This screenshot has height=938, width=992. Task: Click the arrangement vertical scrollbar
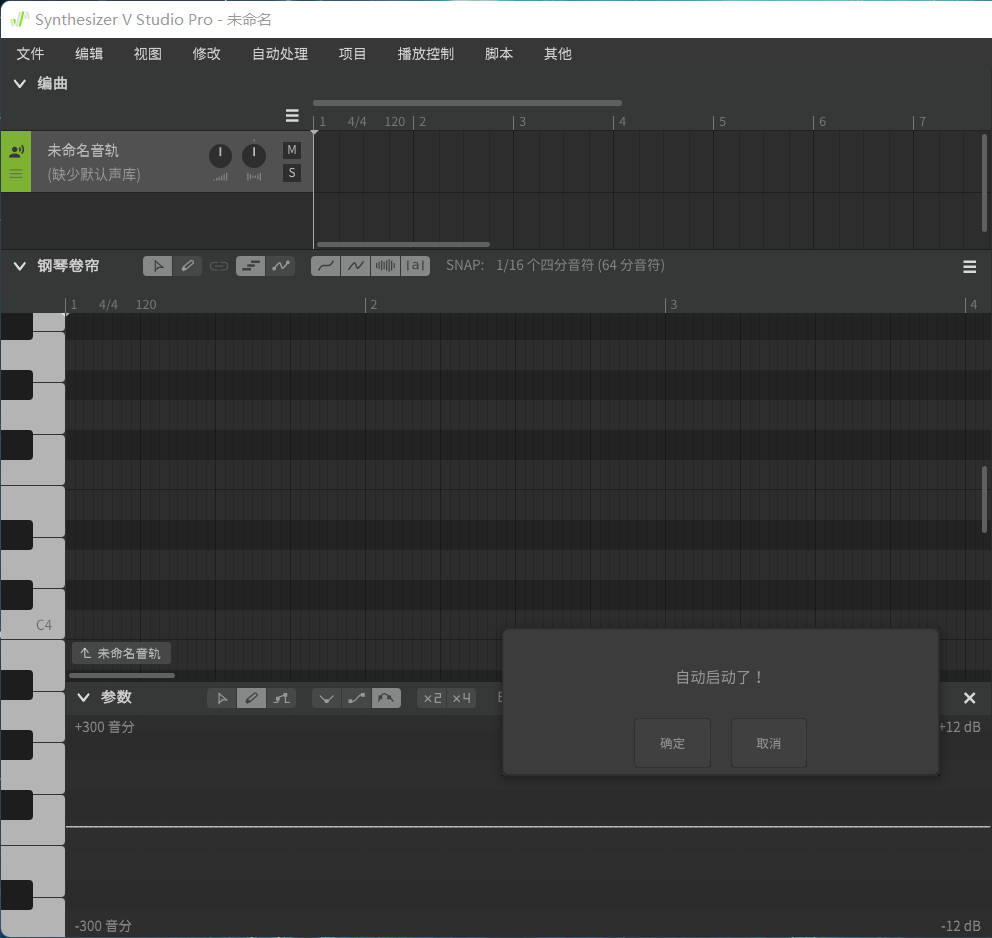pyautogui.click(x=984, y=183)
